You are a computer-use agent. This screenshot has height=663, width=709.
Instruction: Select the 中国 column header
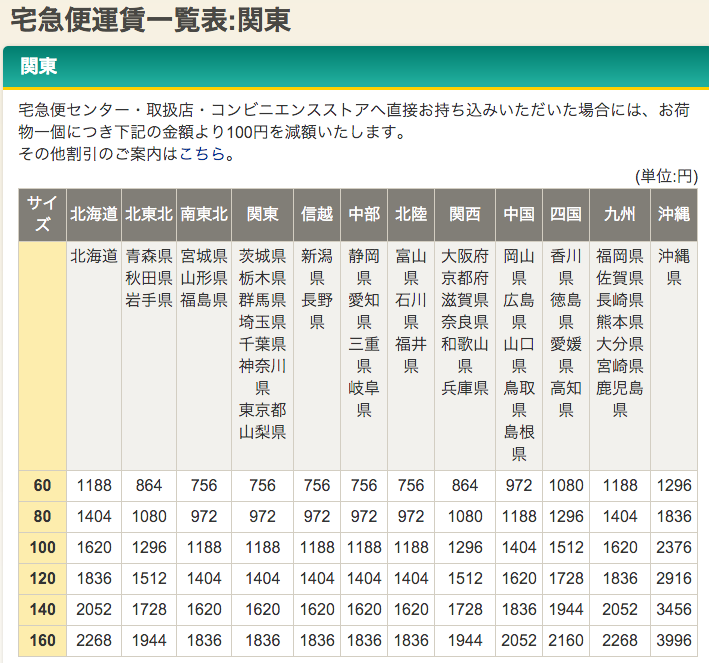point(519,214)
